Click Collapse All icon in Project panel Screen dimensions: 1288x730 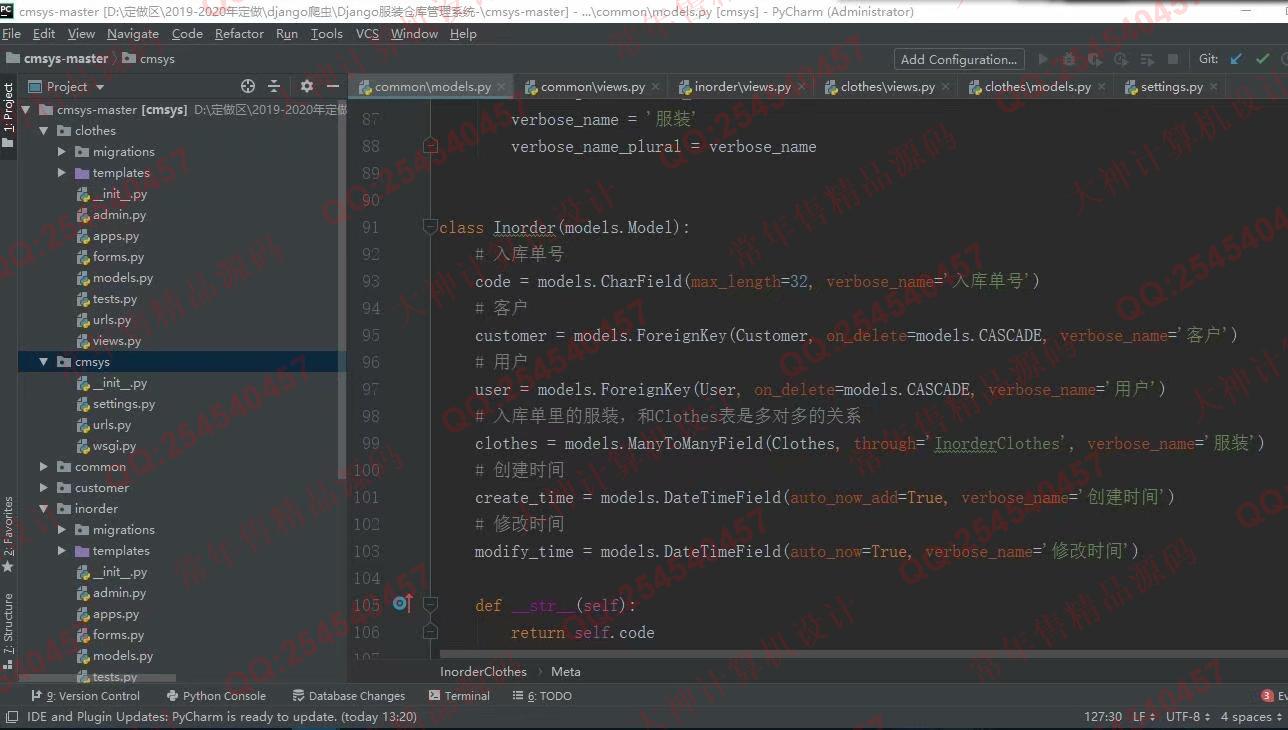pos(274,87)
